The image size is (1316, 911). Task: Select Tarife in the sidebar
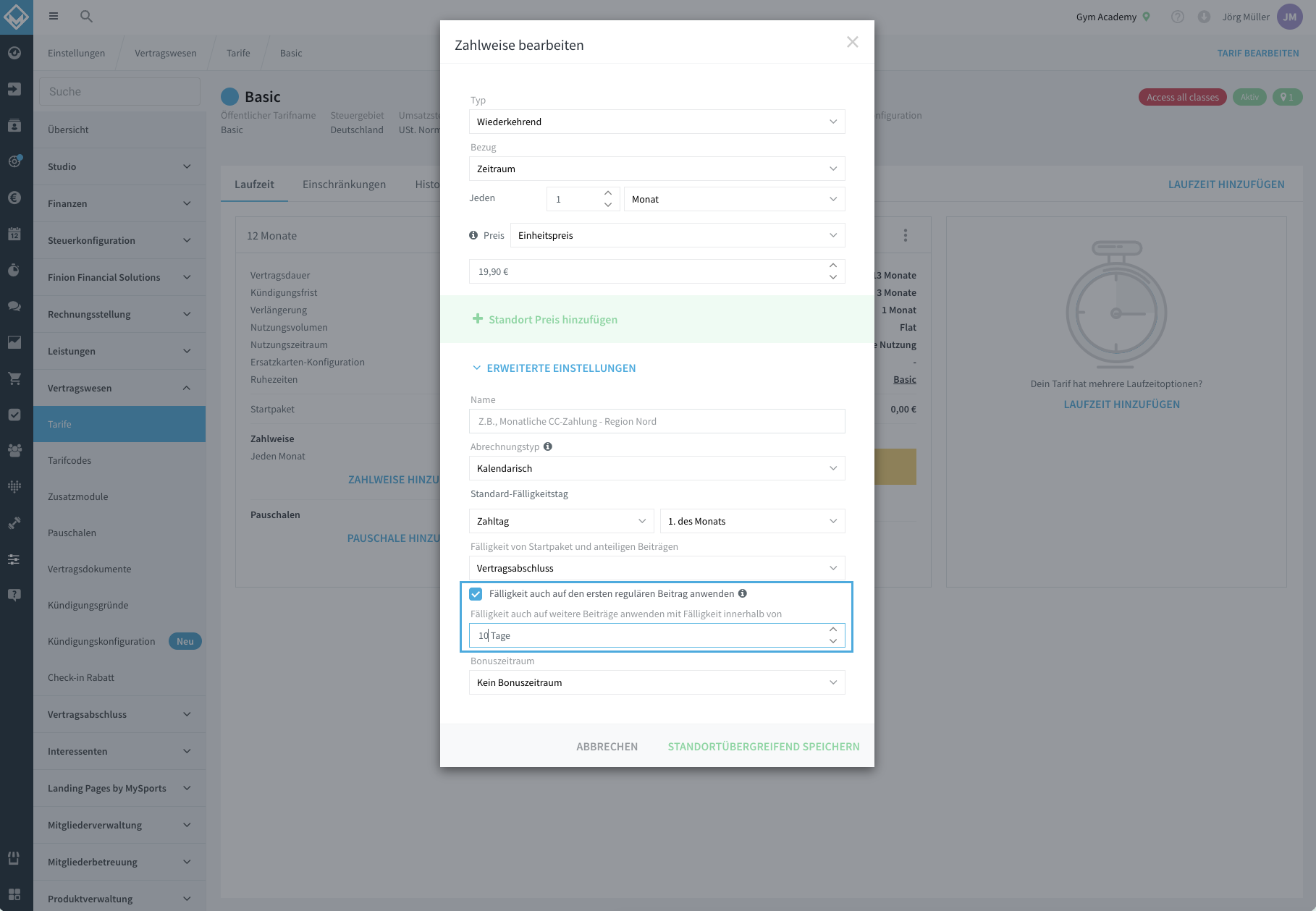tap(119, 424)
